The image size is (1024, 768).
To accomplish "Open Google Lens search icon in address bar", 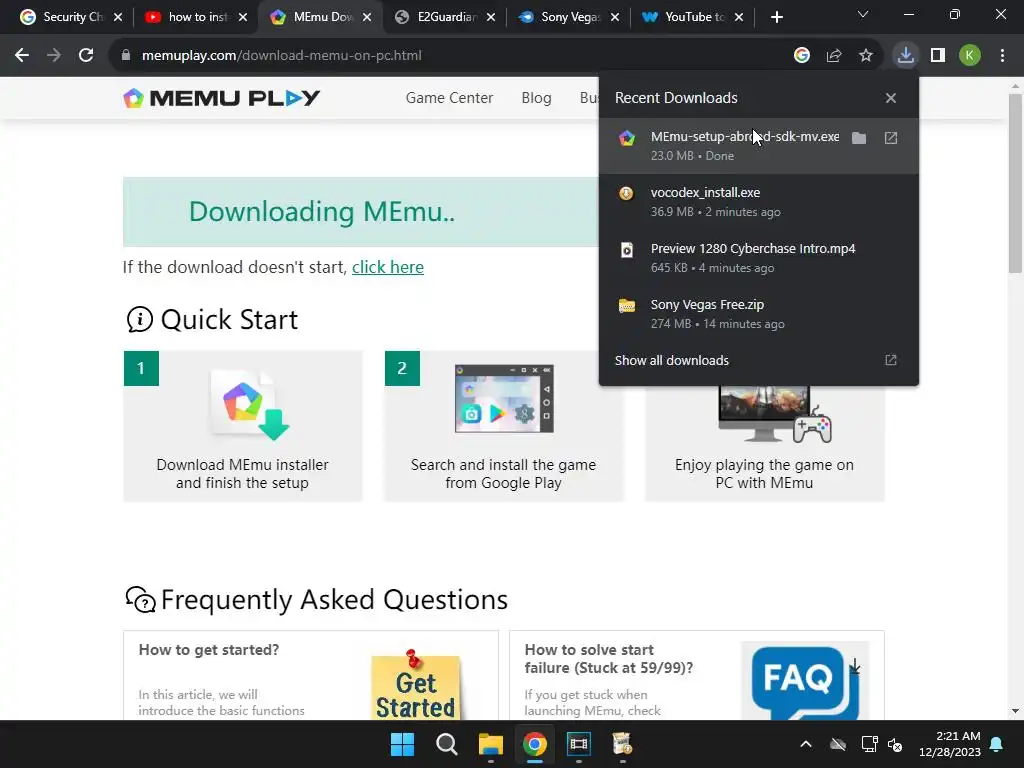I will [802, 56].
